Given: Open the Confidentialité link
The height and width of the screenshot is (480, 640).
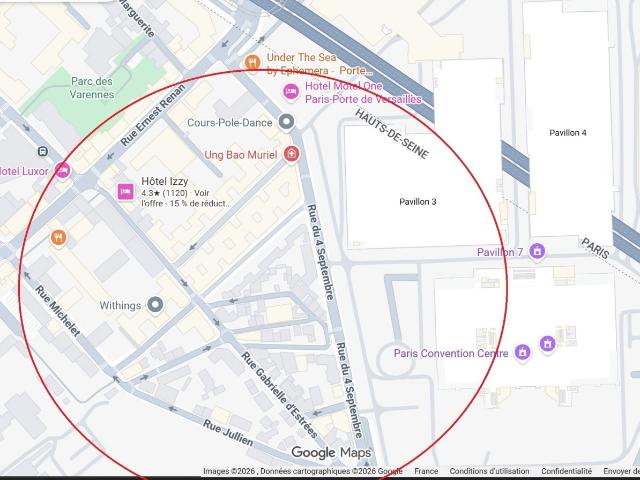Looking at the screenshot, I should click(567, 471).
